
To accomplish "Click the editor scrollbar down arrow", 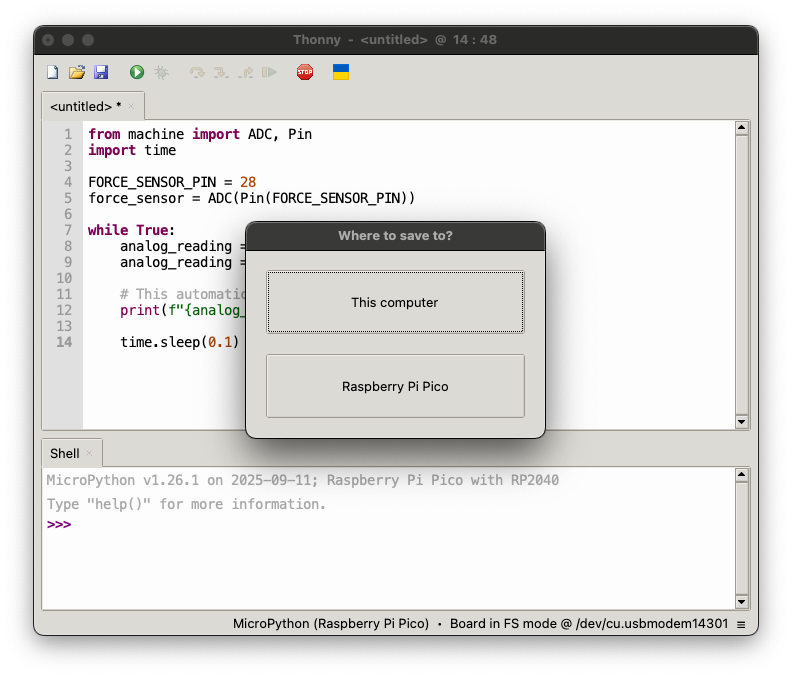I will 741,422.
